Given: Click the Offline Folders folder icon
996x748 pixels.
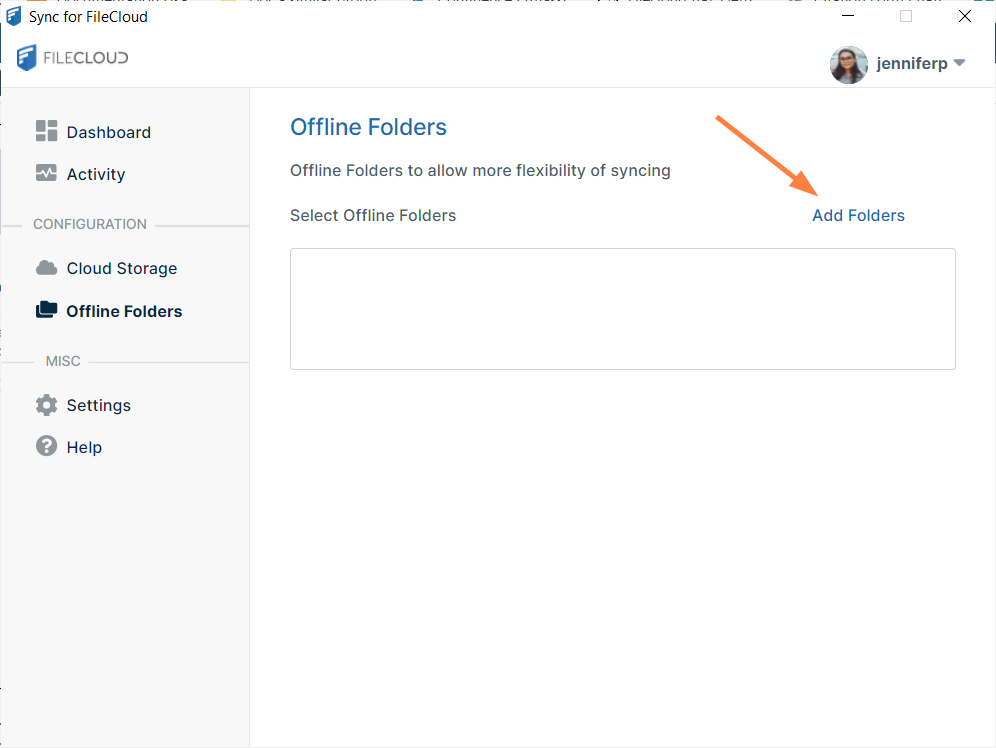Looking at the screenshot, I should (x=46, y=310).
